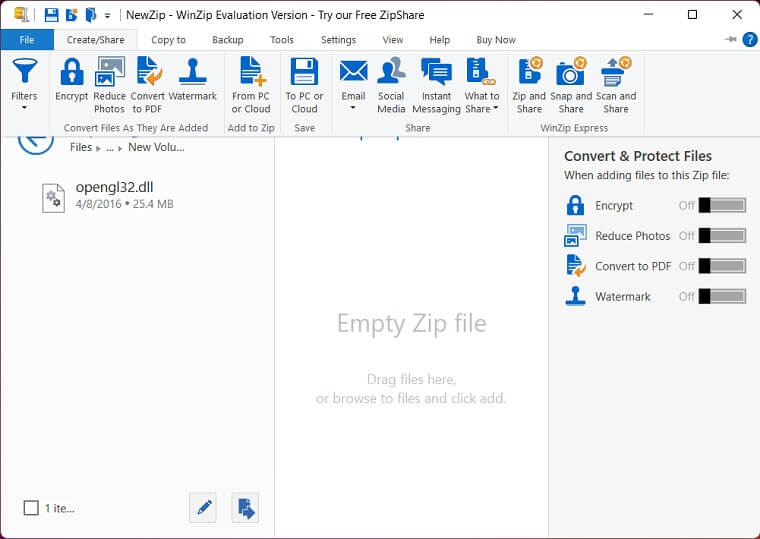760x539 pixels.
Task: Launch Scan and Share
Action: (616, 86)
